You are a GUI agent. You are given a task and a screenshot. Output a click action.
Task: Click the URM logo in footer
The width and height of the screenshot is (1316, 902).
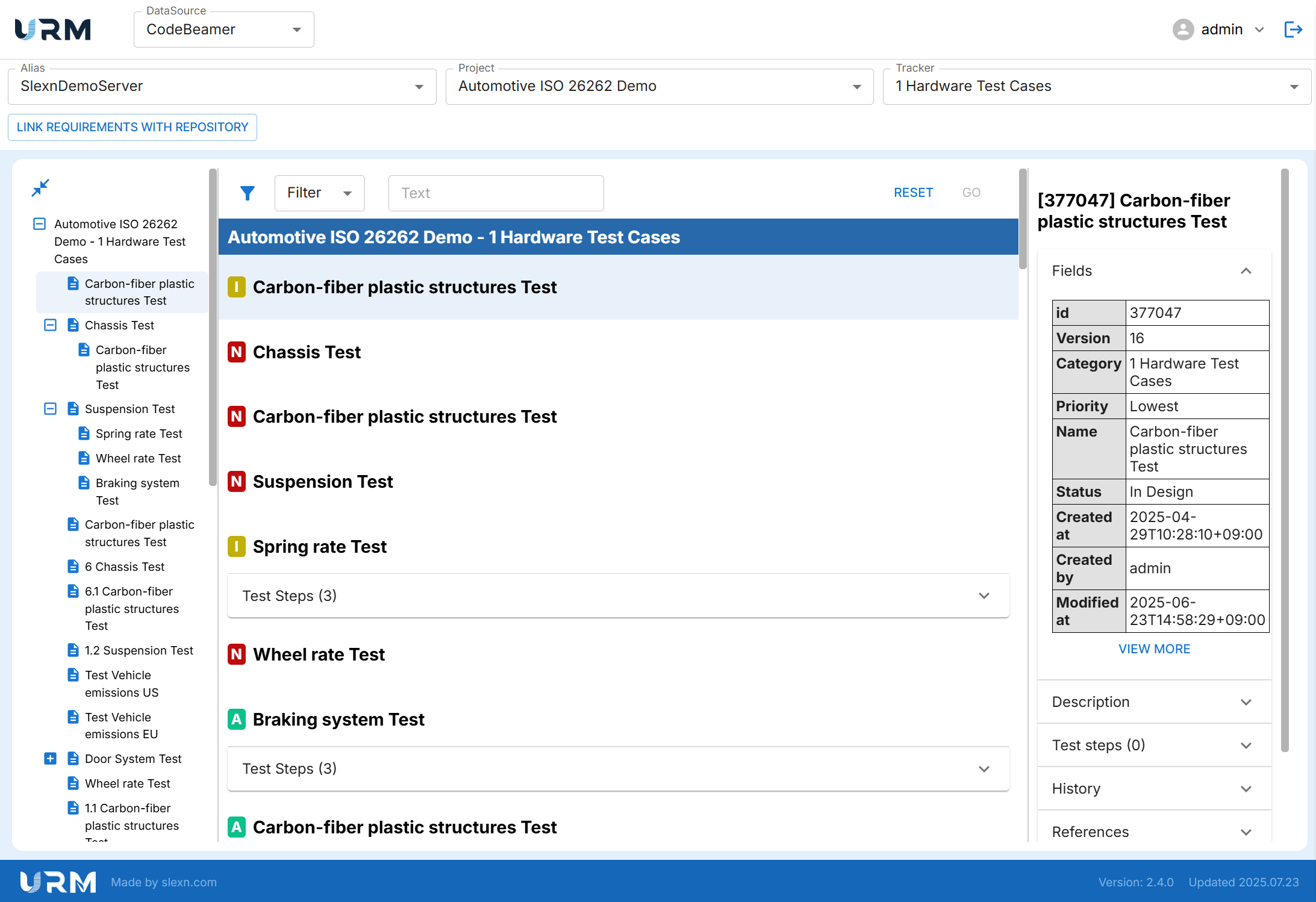[58, 882]
